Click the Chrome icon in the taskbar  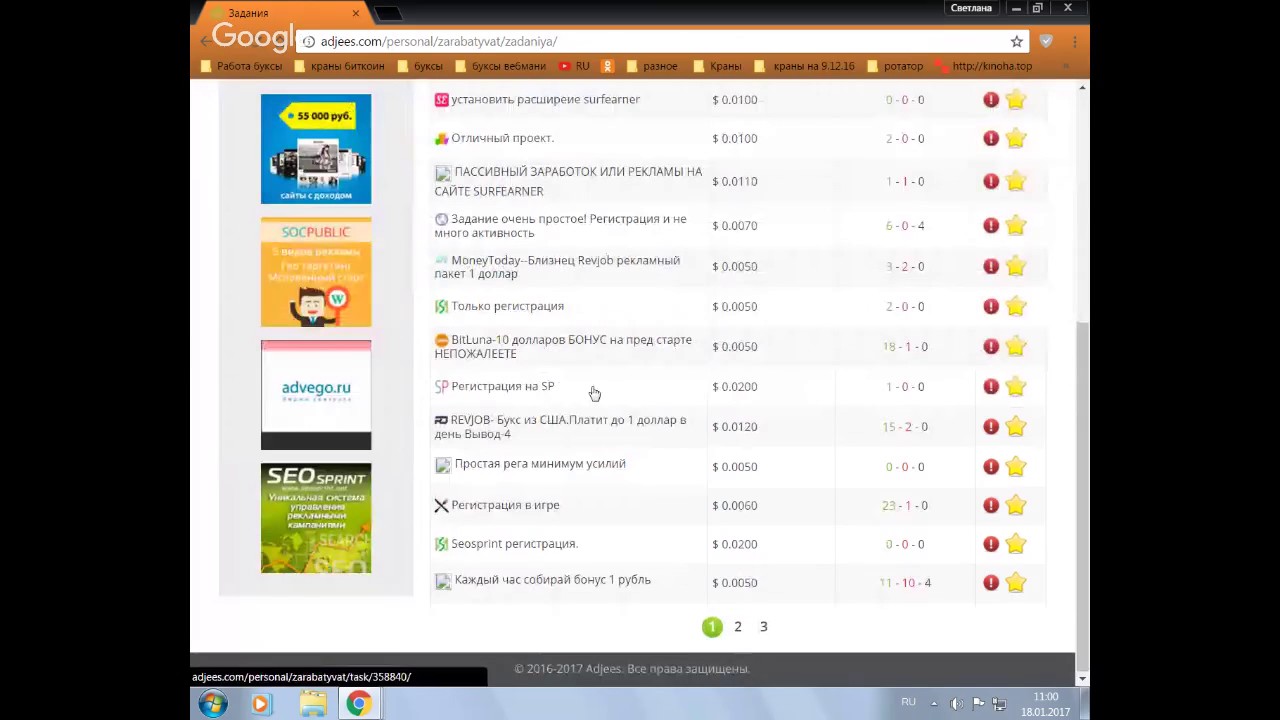359,704
